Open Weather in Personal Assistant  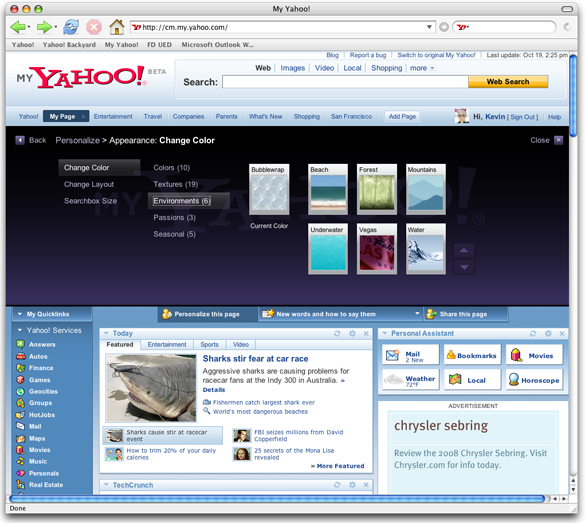(x=410, y=380)
